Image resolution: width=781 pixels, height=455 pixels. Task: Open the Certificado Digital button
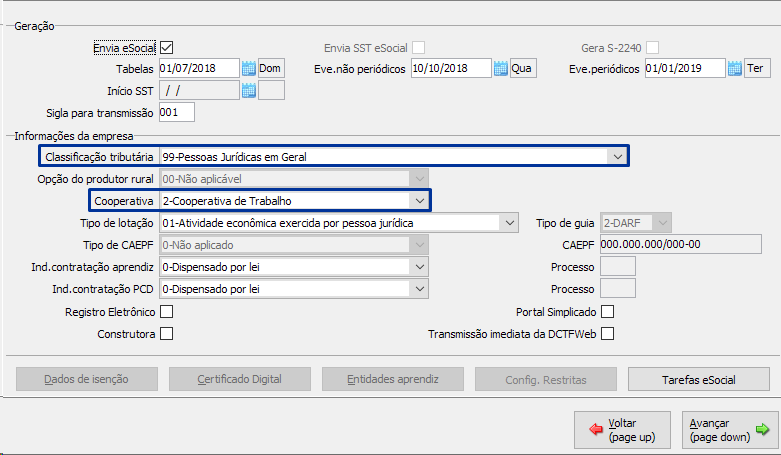pos(240,379)
